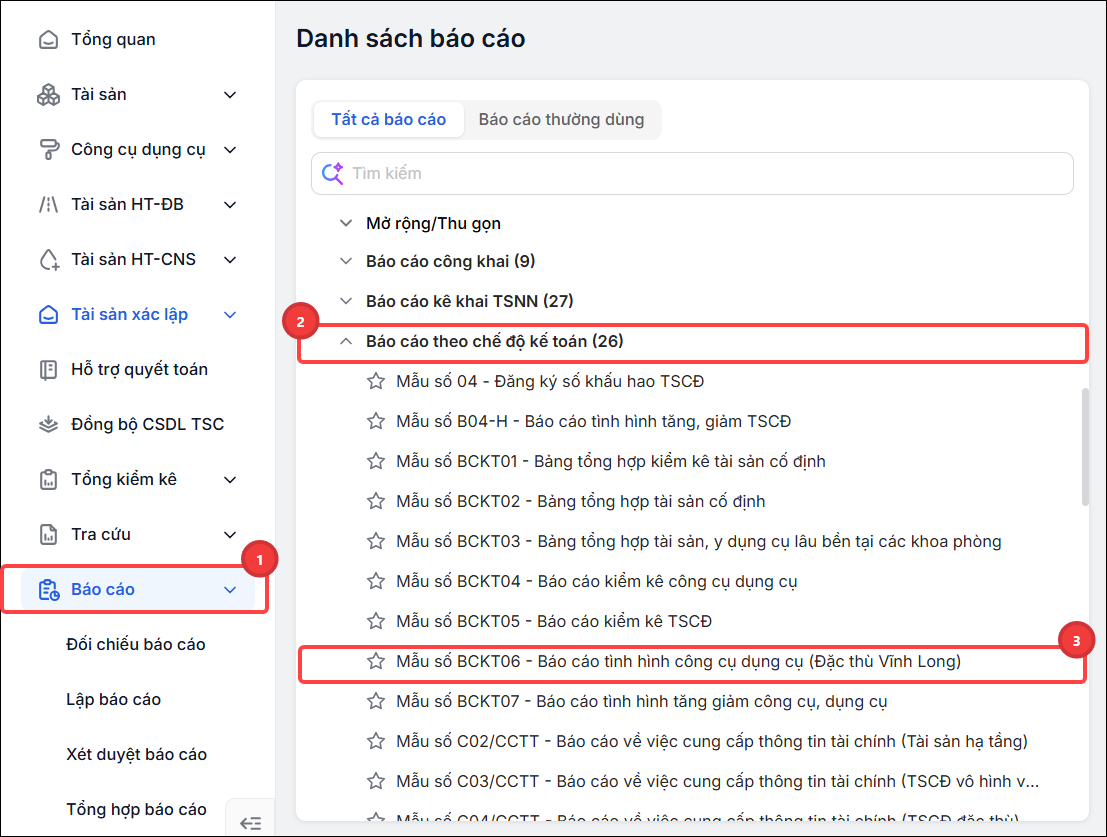Expand the Tài sản xác lập chevron

pos(230,315)
